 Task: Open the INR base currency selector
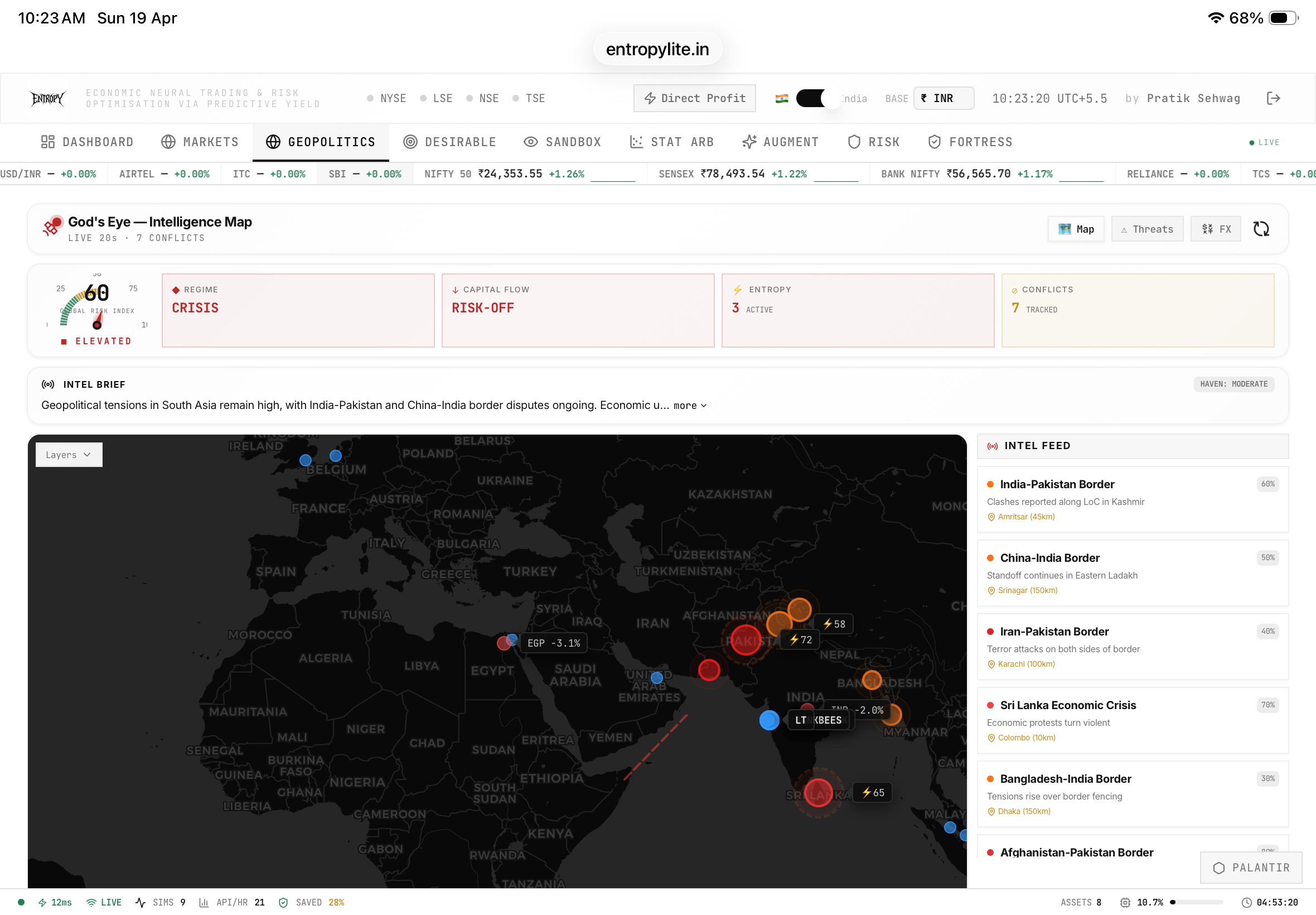coord(943,99)
